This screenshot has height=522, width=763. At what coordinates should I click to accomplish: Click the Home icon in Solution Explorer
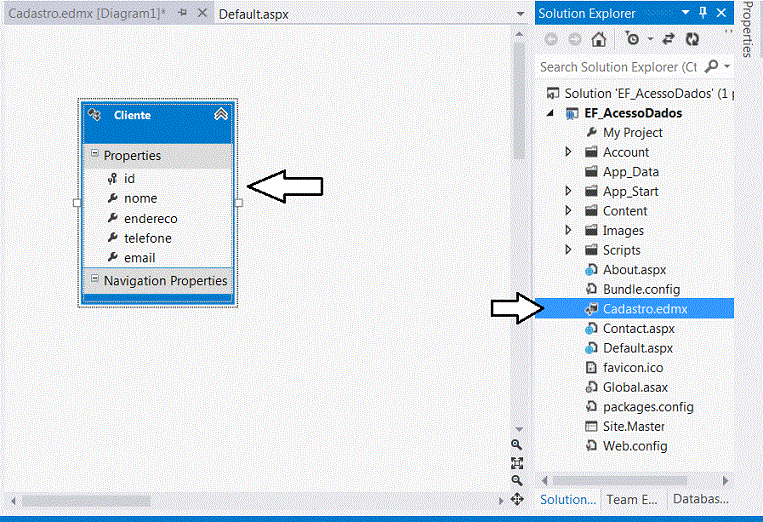click(x=598, y=39)
